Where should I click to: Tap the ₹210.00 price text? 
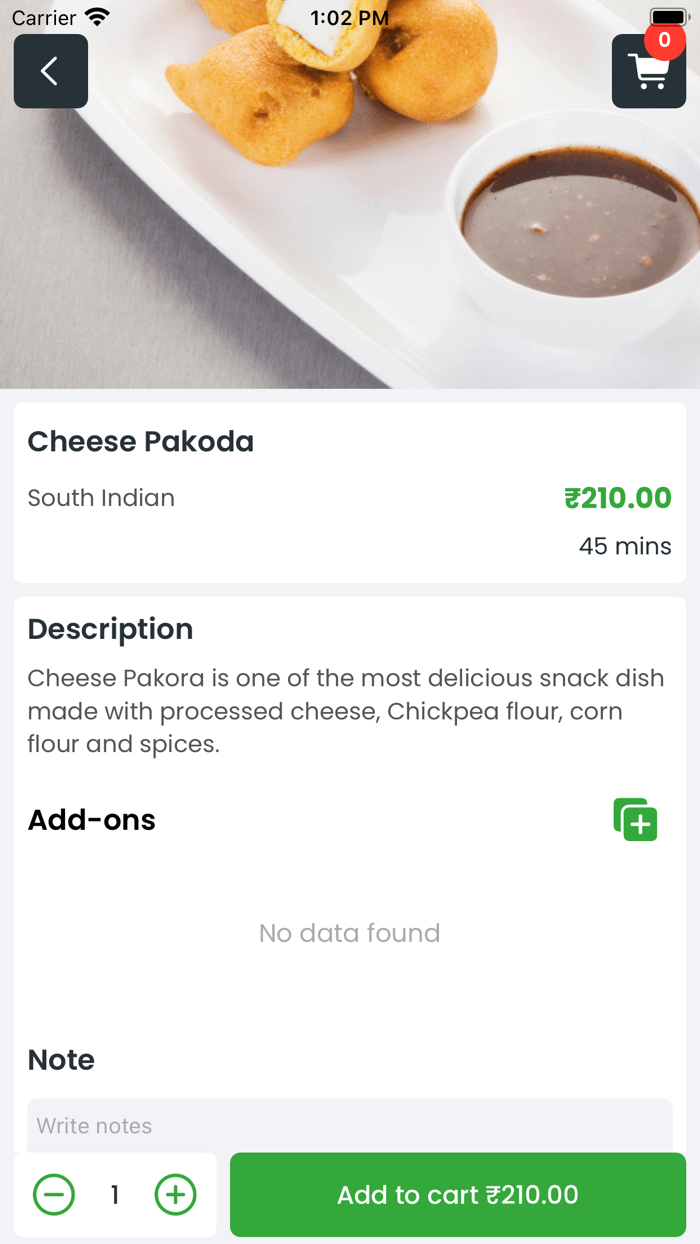617,498
